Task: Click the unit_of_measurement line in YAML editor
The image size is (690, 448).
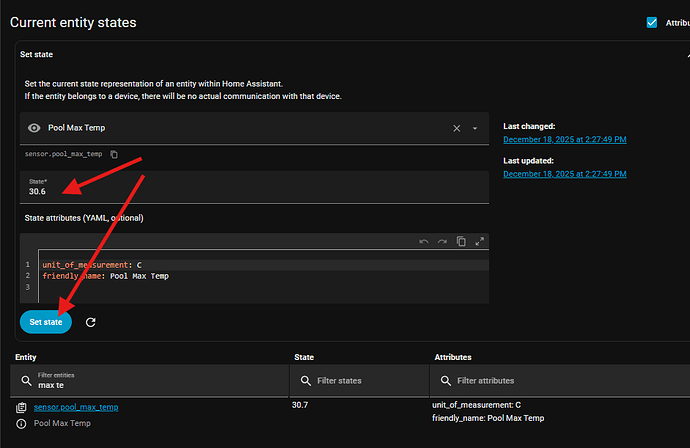Action: [265, 265]
